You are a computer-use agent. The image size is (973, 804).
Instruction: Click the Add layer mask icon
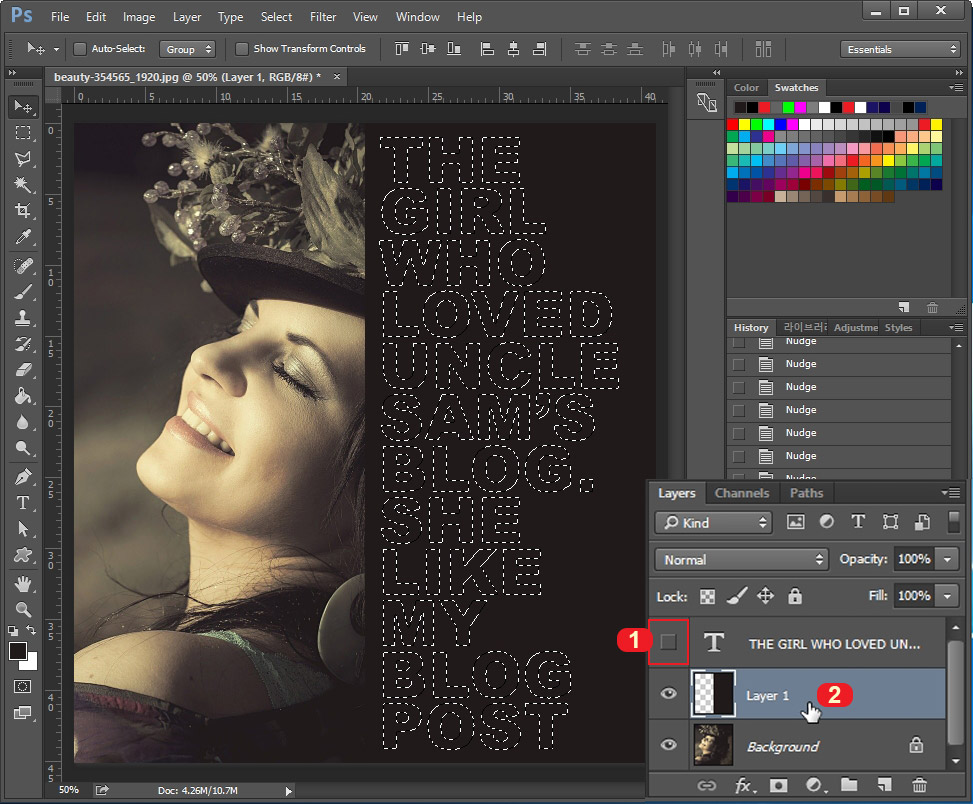tap(778, 786)
